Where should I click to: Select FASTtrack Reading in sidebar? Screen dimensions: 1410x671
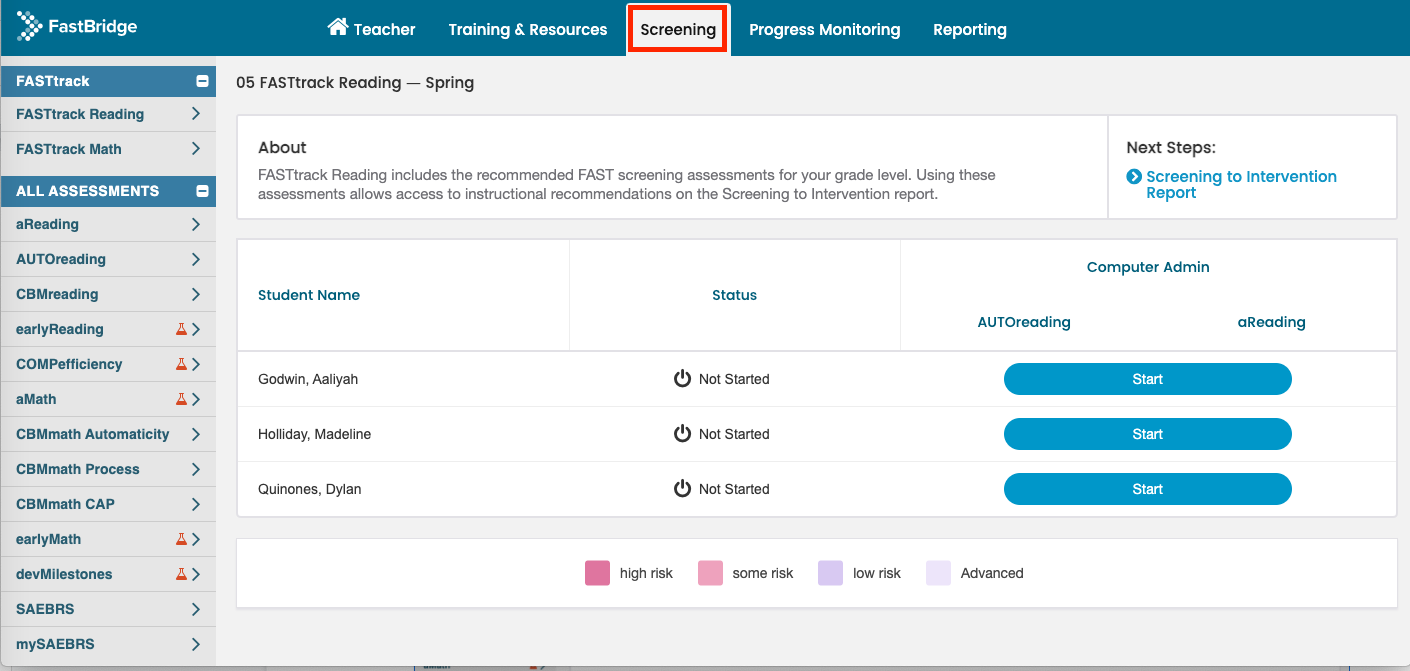[80, 114]
